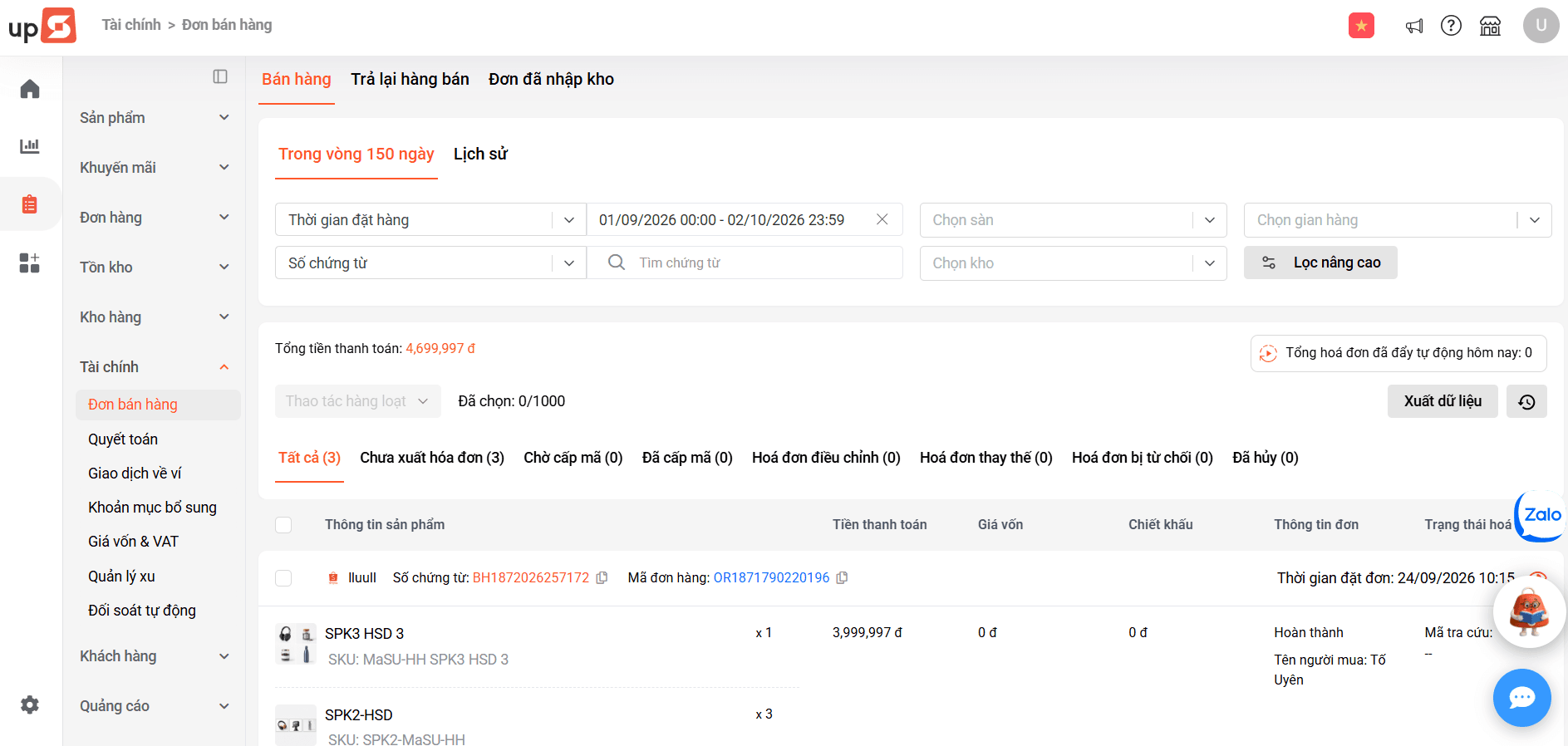Copy the order code OR1871790220196
1568x746 pixels.
(x=842, y=577)
